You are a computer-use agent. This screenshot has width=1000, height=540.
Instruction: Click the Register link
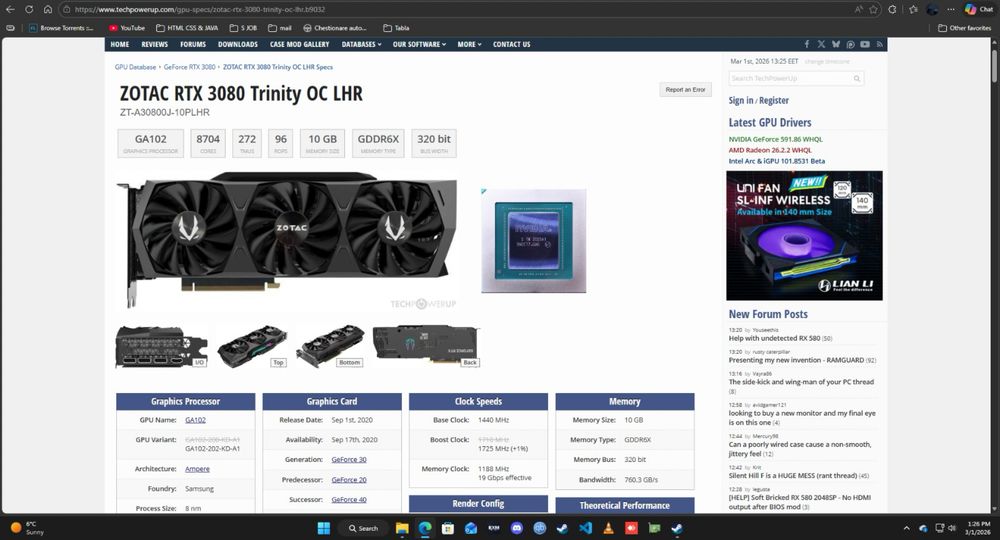(x=774, y=101)
